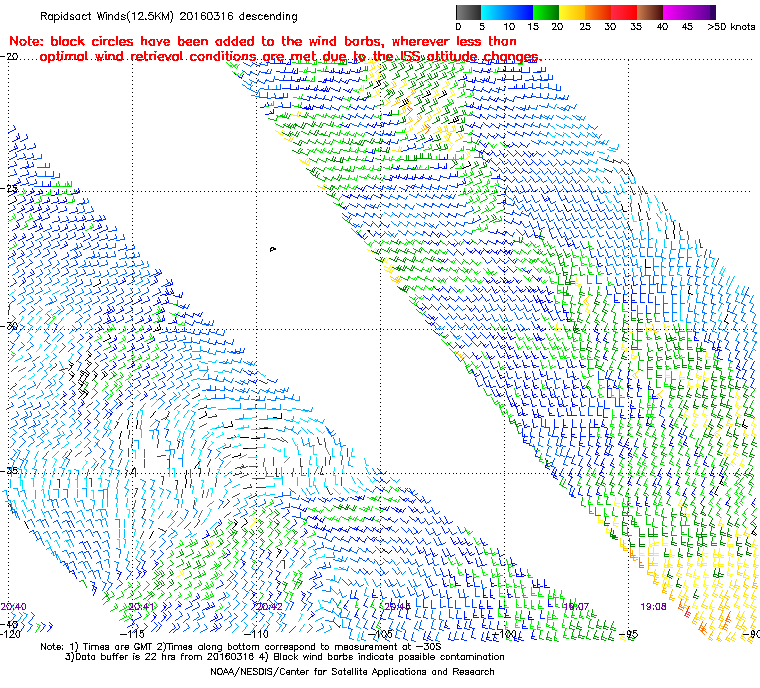Click the purple pass time '20:42'
This screenshot has height=688, width=760.
pos(268,607)
